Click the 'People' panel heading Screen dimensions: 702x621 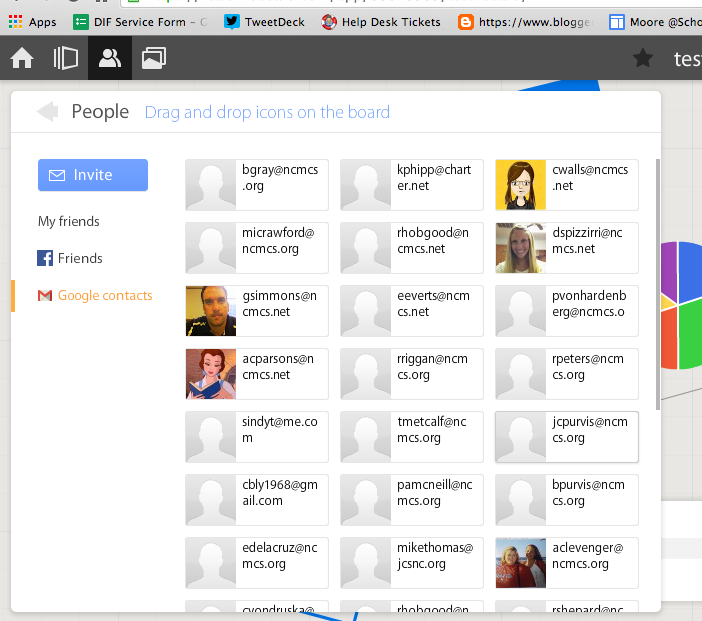(x=100, y=111)
